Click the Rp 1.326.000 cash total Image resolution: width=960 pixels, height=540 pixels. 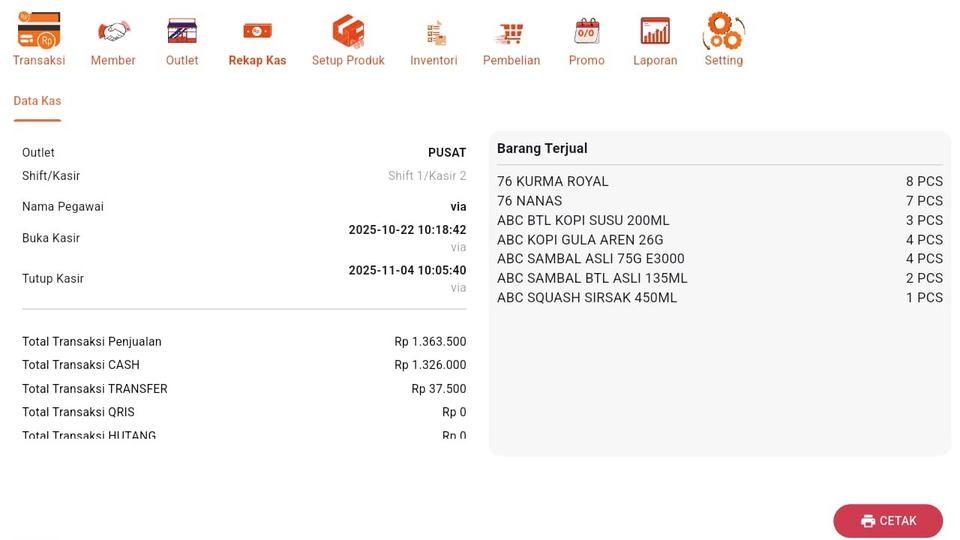click(x=430, y=365)
